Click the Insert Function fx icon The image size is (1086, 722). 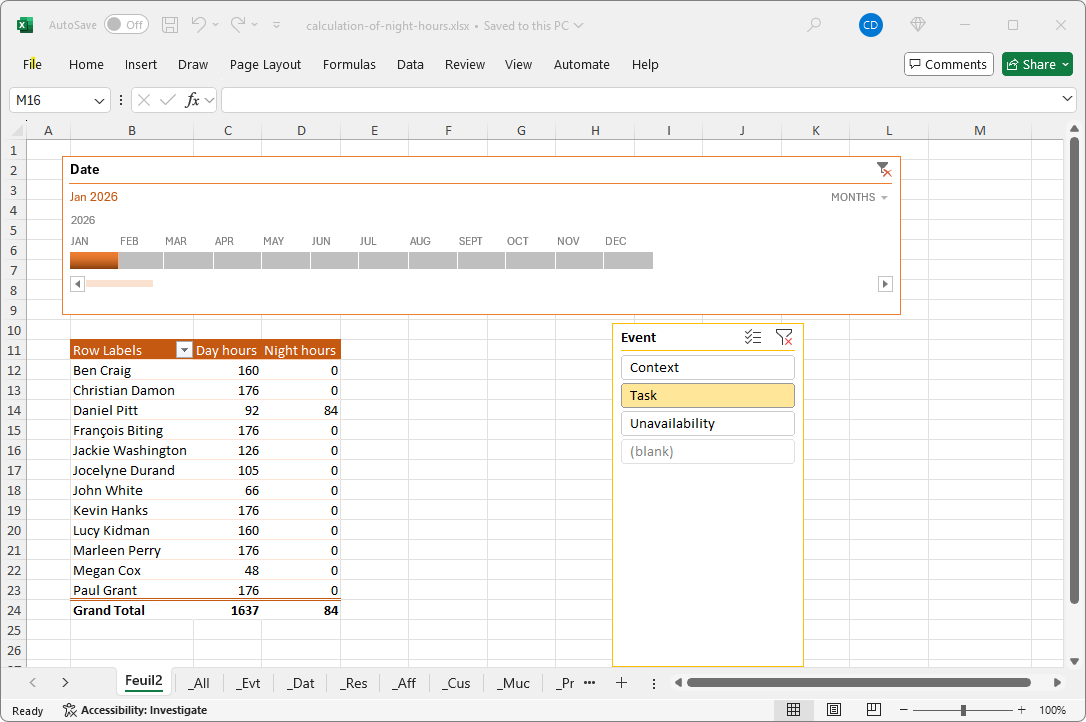193,100
